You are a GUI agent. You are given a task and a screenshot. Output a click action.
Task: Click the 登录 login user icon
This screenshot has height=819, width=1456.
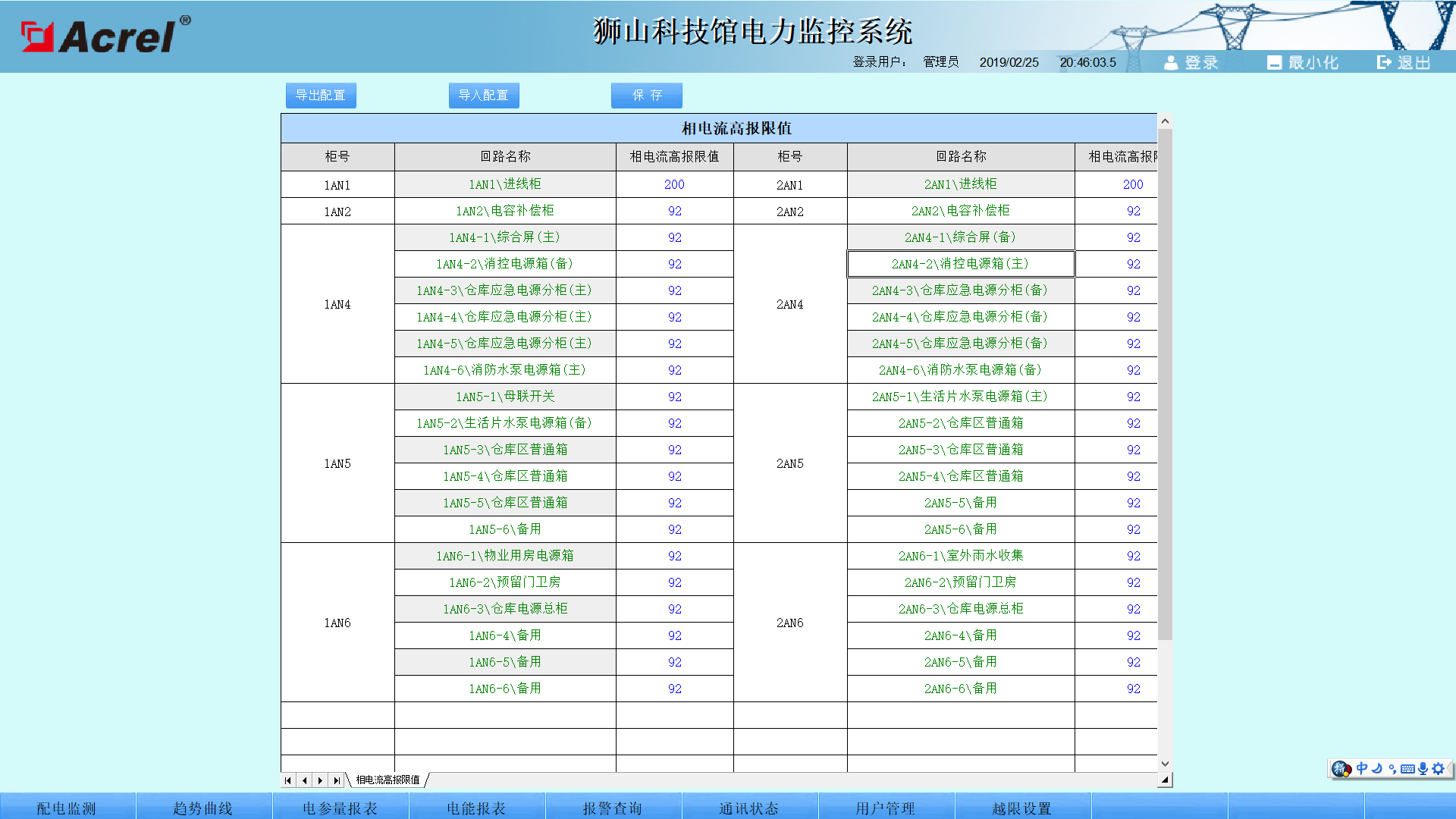[x=1171, y=63]
